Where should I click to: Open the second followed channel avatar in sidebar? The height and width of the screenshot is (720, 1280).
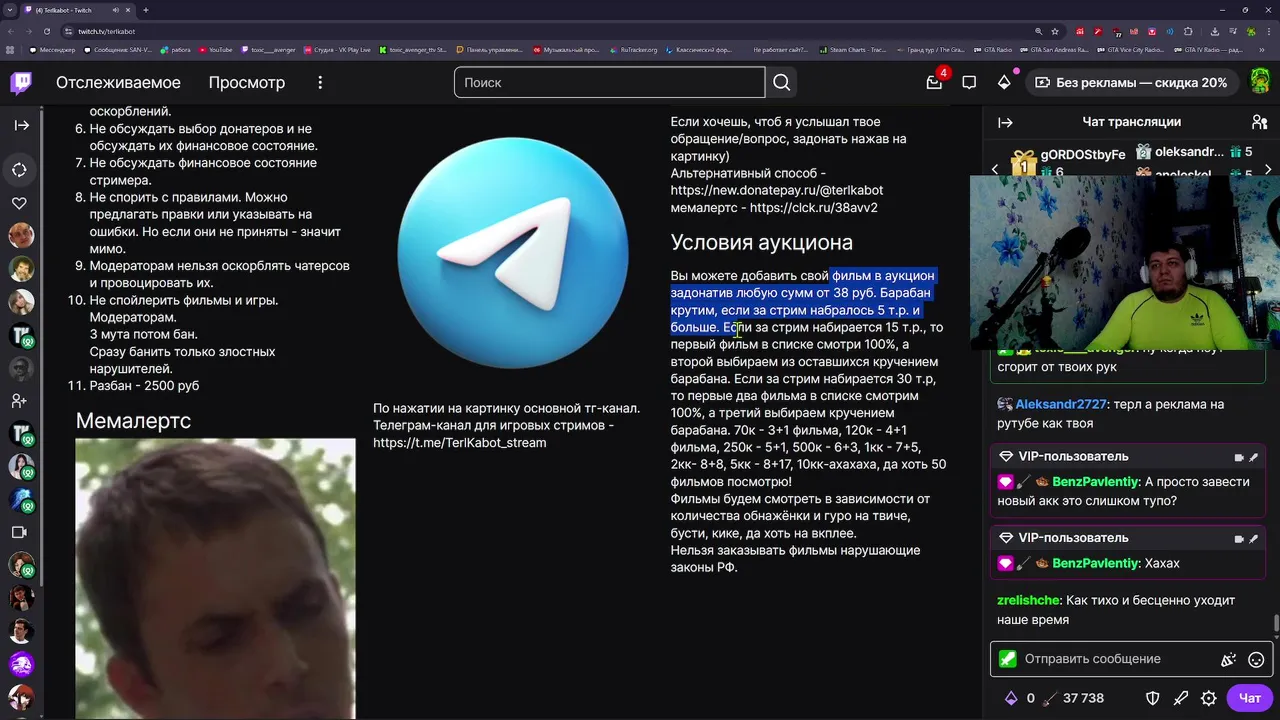point(21,269)
